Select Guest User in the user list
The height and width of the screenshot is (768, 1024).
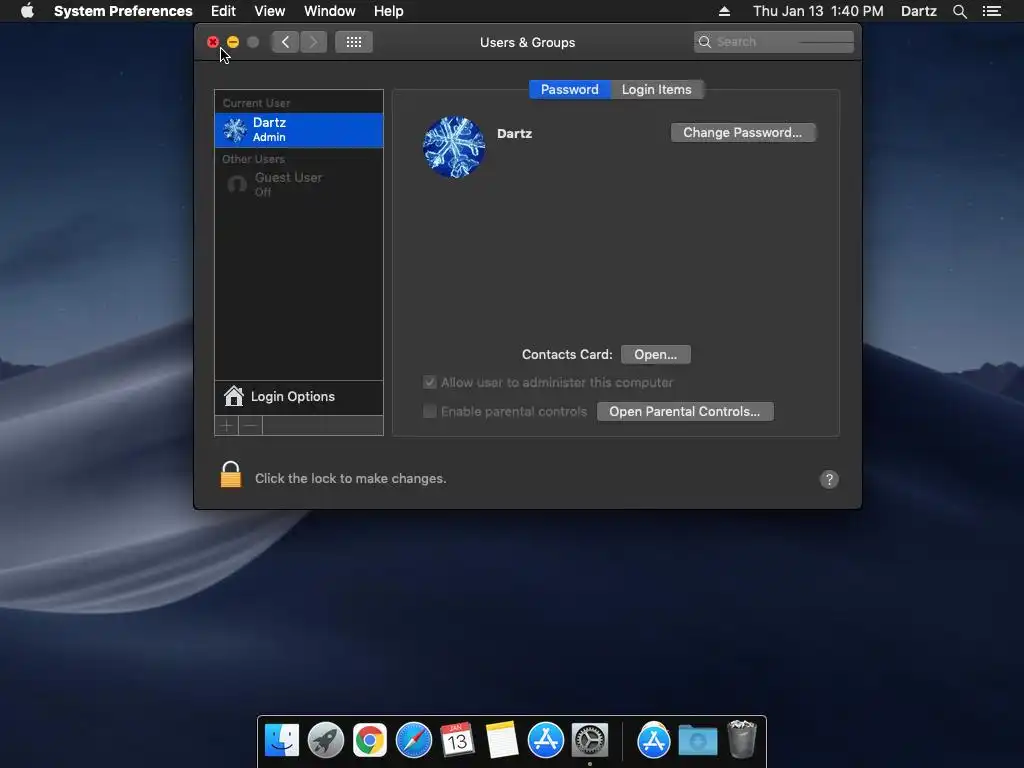point(299,184)
